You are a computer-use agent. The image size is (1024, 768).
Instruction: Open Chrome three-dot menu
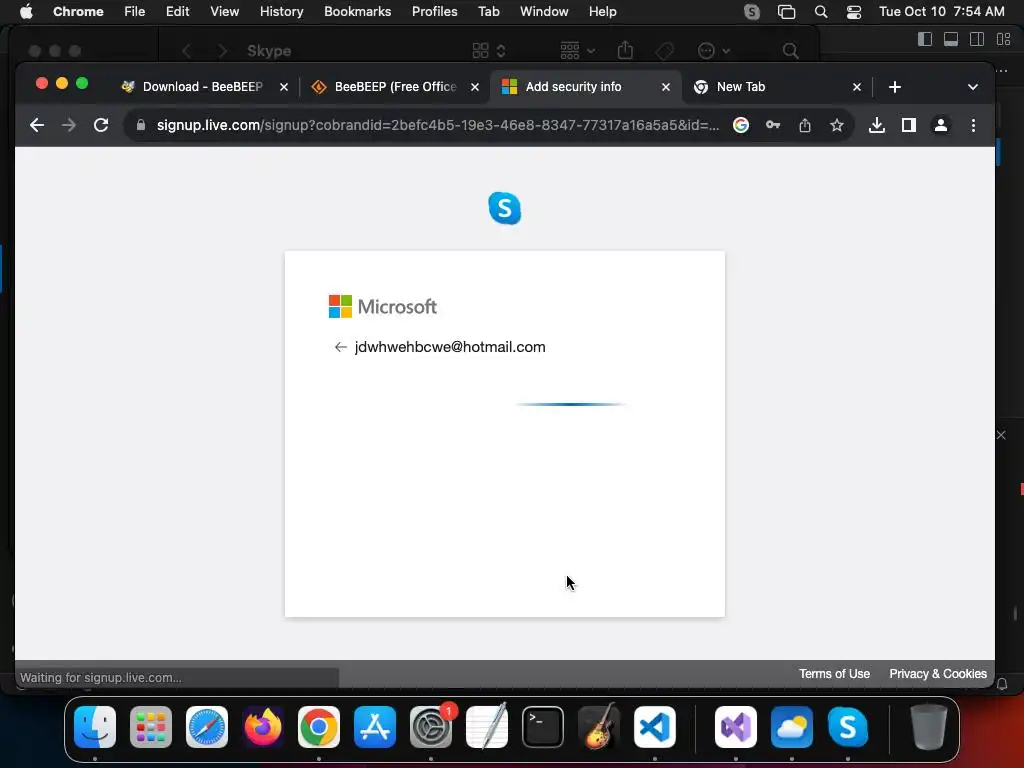tap(973, 125)
